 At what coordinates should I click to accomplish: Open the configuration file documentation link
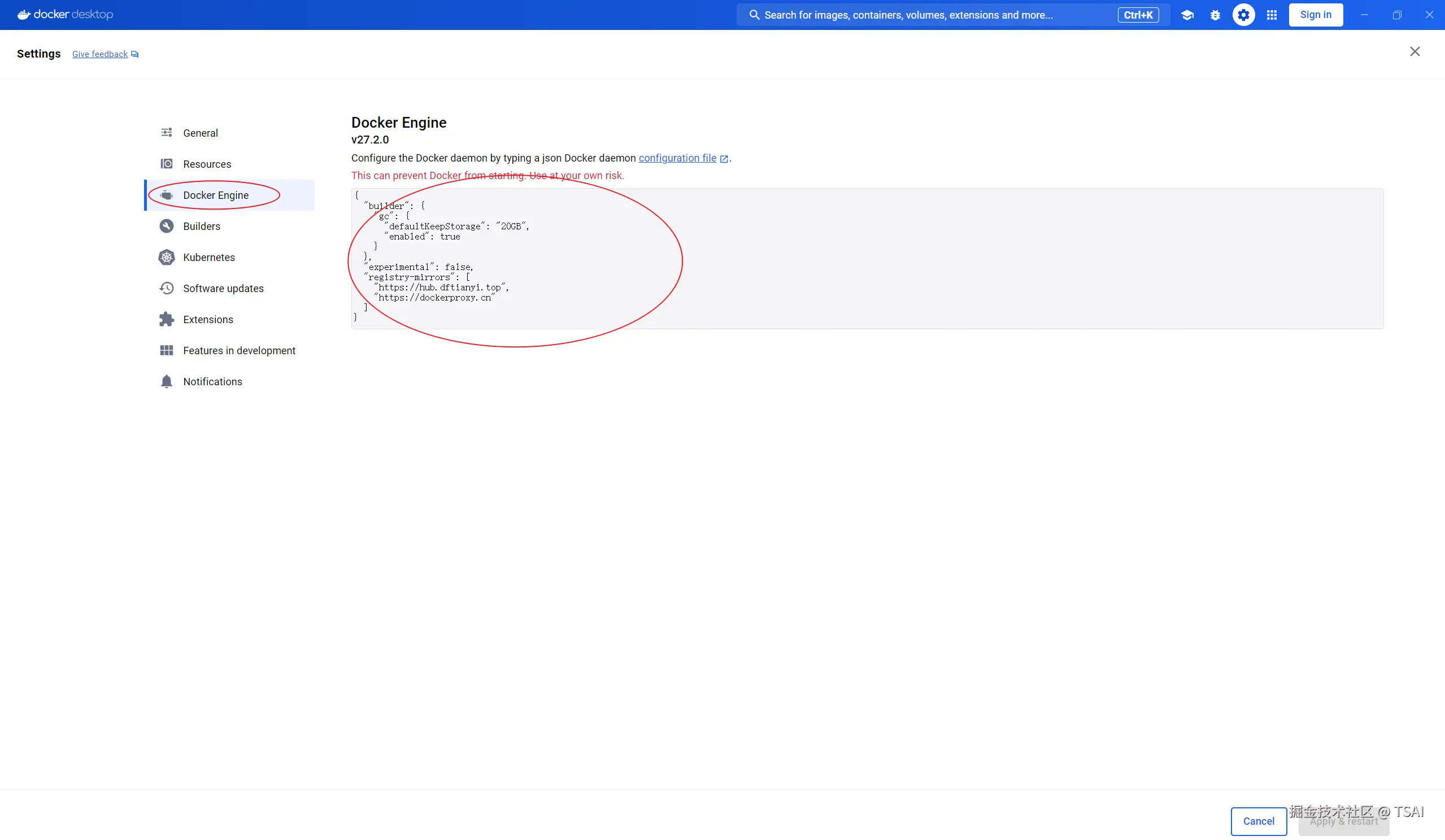click(x=677, y=158)
